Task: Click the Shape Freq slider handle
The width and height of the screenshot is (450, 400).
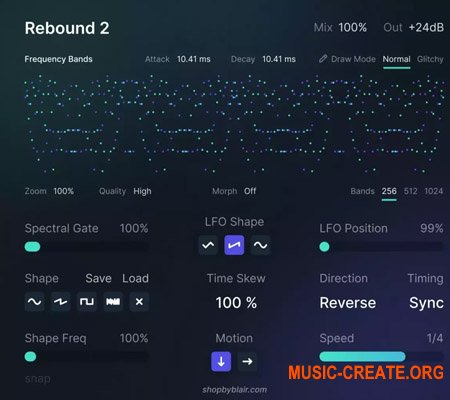Action: [30, 356]
